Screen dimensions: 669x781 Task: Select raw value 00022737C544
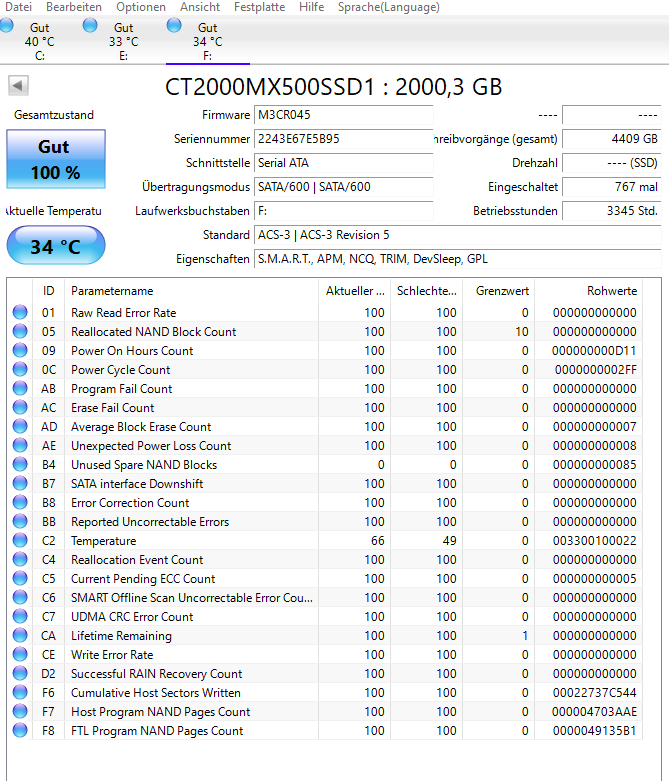click(594, 692)
